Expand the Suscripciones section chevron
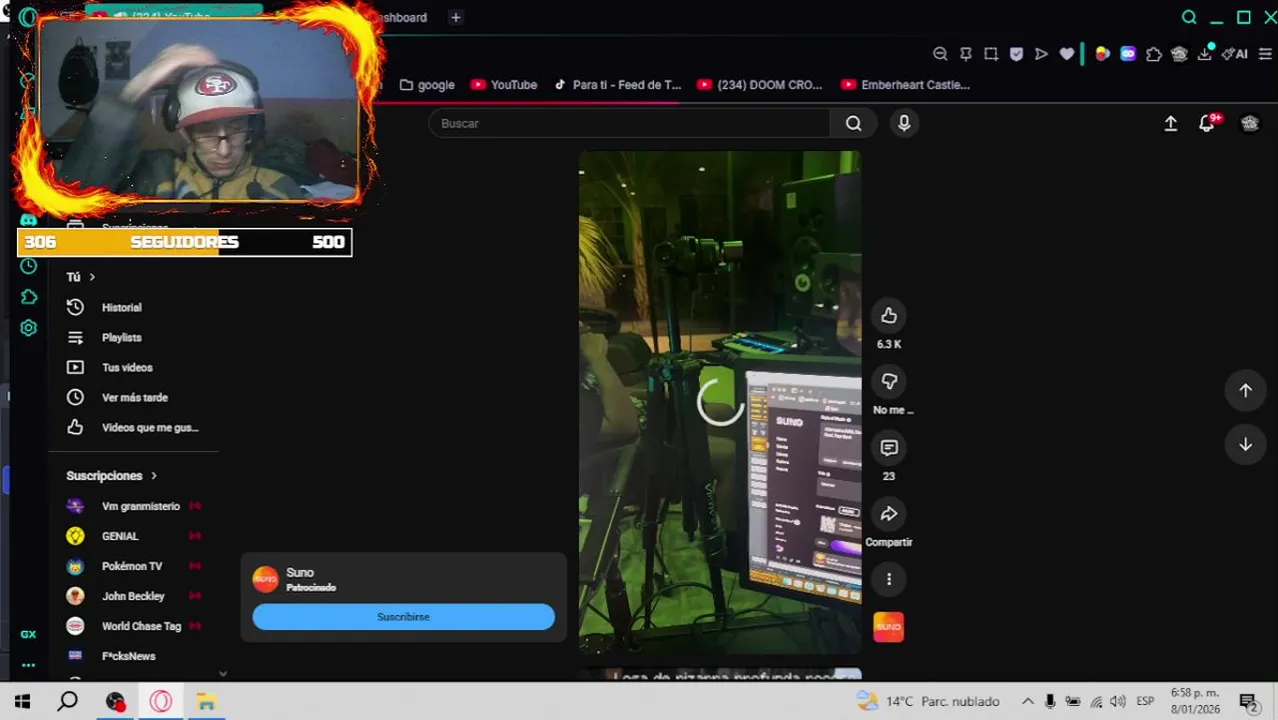The image size is (1278, 720). (153, 476)
